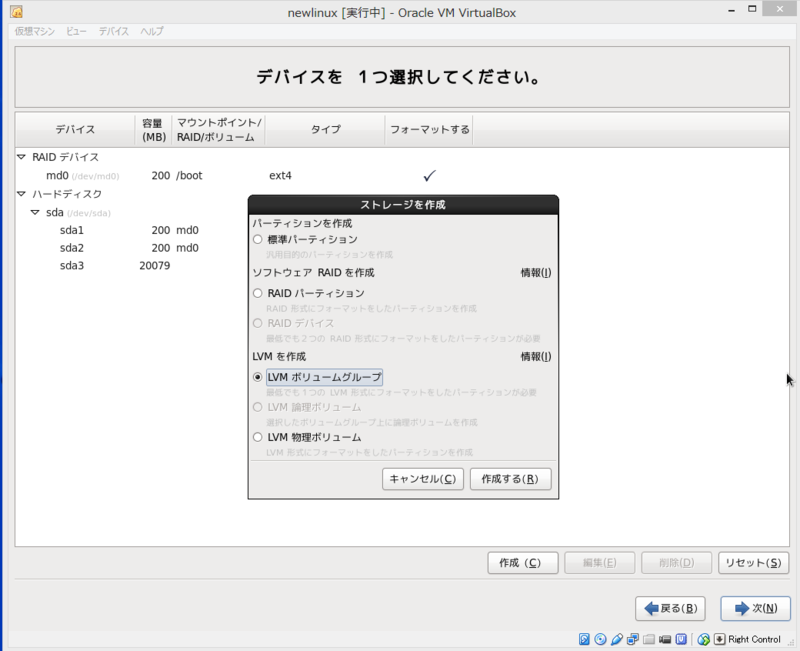Image resolution: width=800 pixels, height=651 pixels.
Task: Click the virtualization features status icon
Action: tap(681, 639)
